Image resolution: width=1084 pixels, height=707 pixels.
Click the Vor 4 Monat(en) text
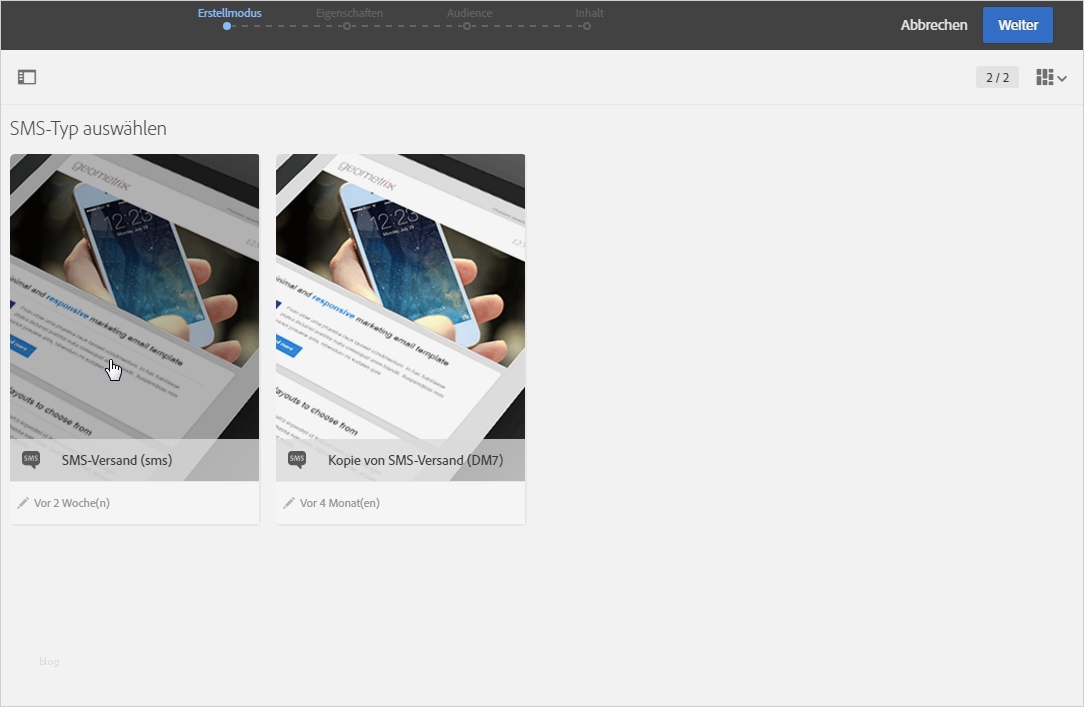click(339, 503)
